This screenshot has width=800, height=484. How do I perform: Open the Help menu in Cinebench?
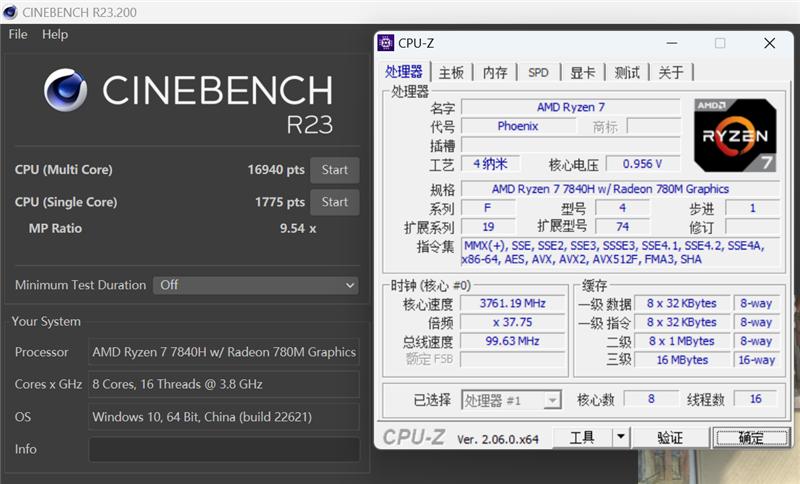pos(55,35)
